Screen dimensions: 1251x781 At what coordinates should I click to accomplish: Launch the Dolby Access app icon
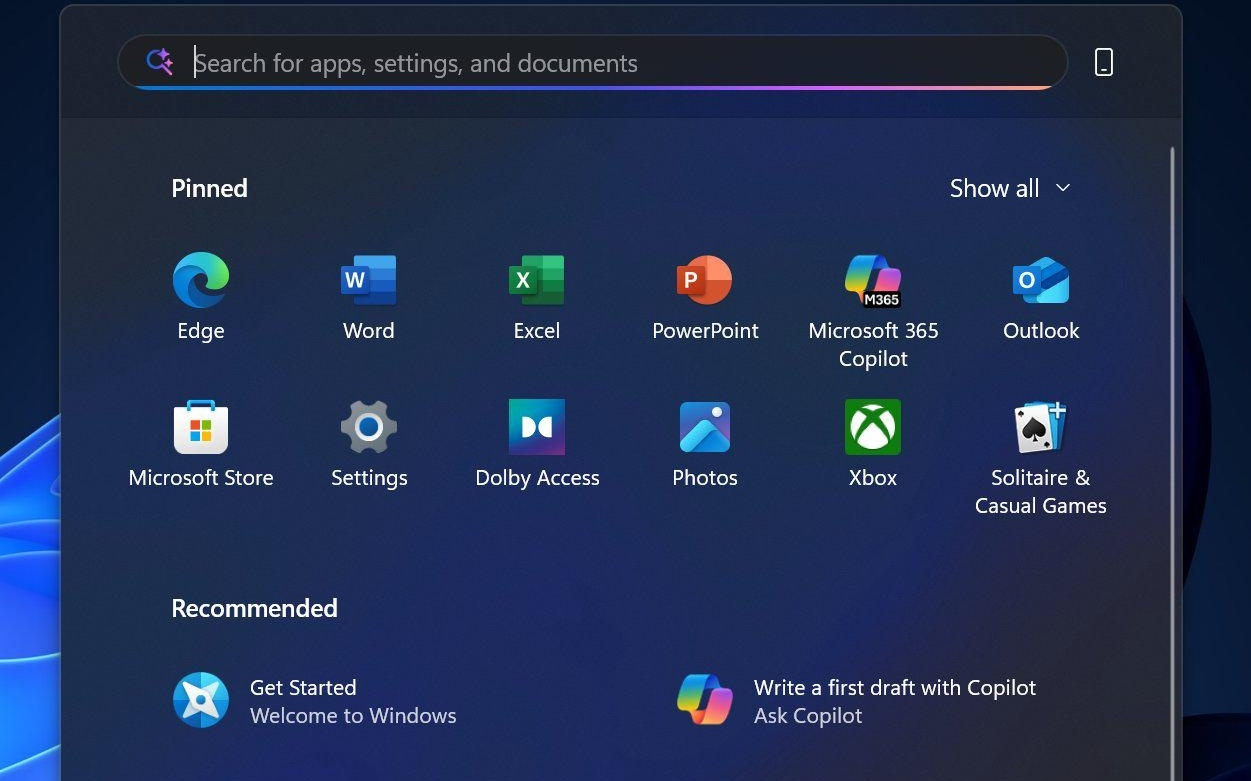(537, 427)
